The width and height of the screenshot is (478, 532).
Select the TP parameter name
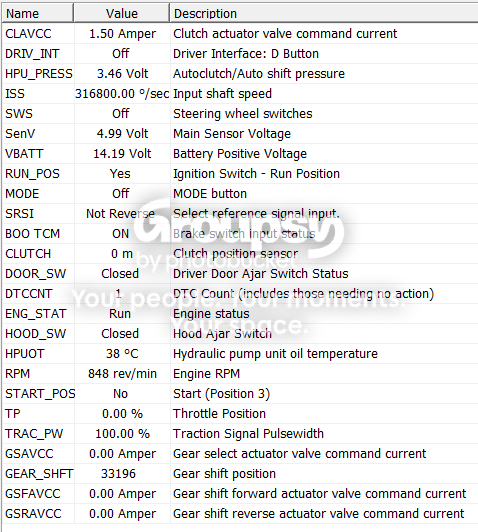pyautogui.click(x=13, y=414)
